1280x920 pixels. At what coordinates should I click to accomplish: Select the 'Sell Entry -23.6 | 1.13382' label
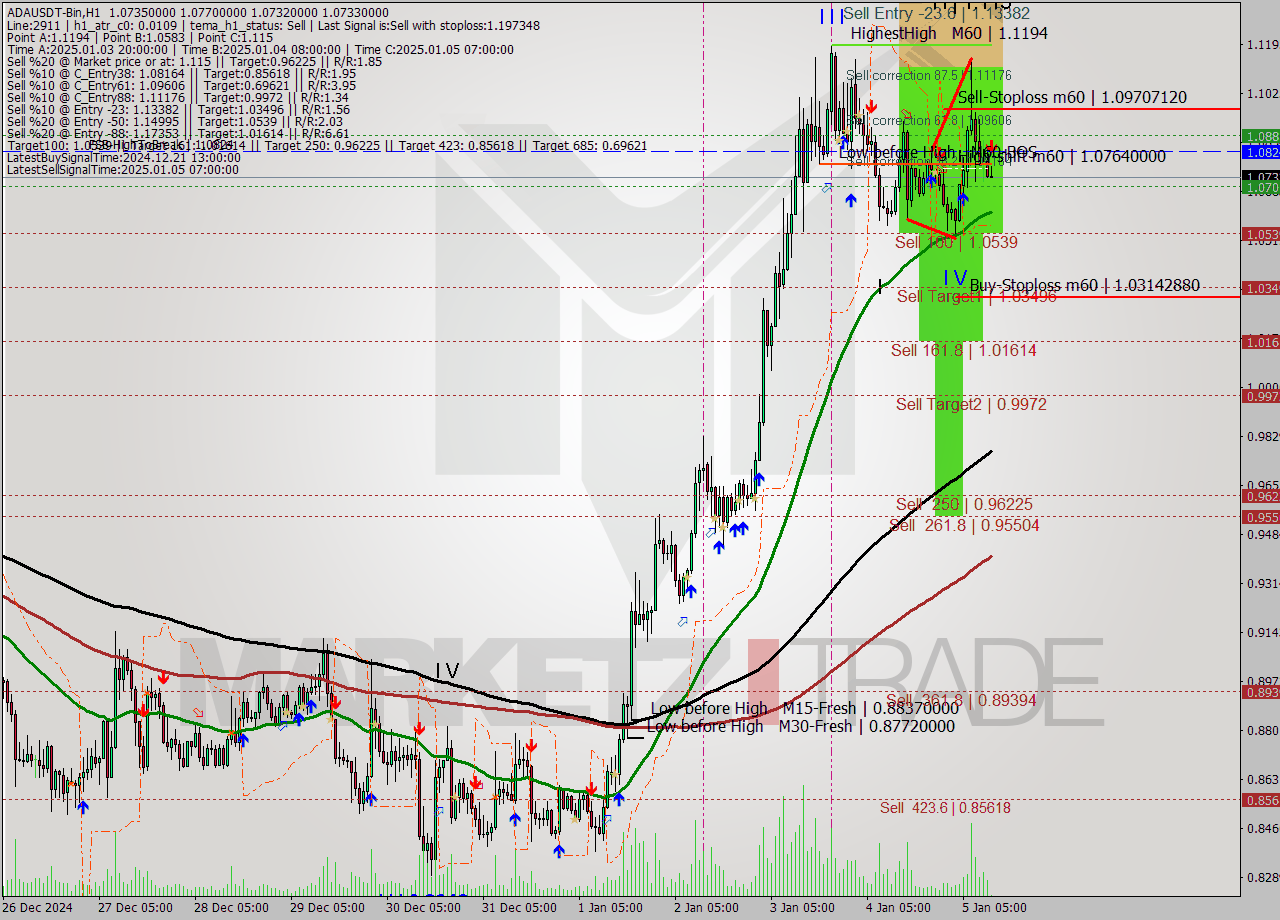pyautogui.click(x=936, y=14)
